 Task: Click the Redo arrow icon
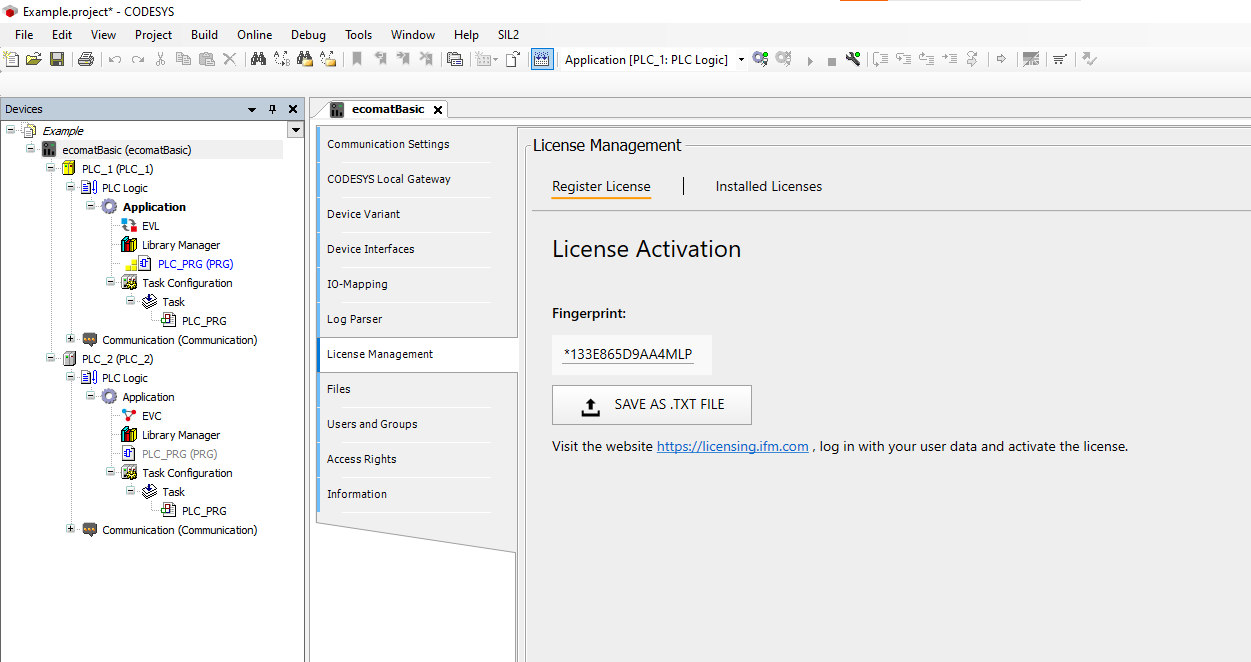pyautogui.click(x=138, y=60)
